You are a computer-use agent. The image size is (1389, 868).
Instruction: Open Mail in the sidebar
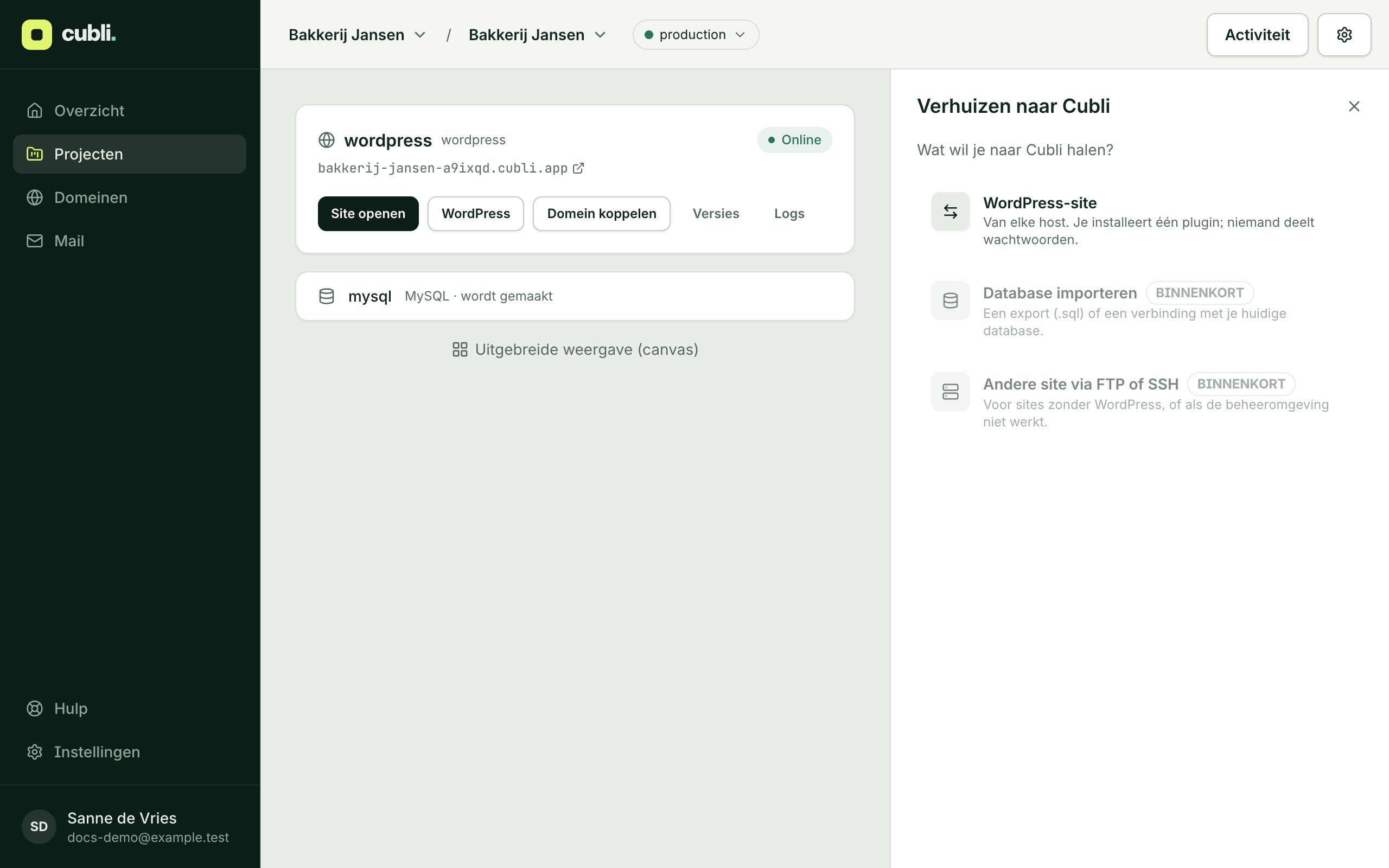click(x=130, y=240)
